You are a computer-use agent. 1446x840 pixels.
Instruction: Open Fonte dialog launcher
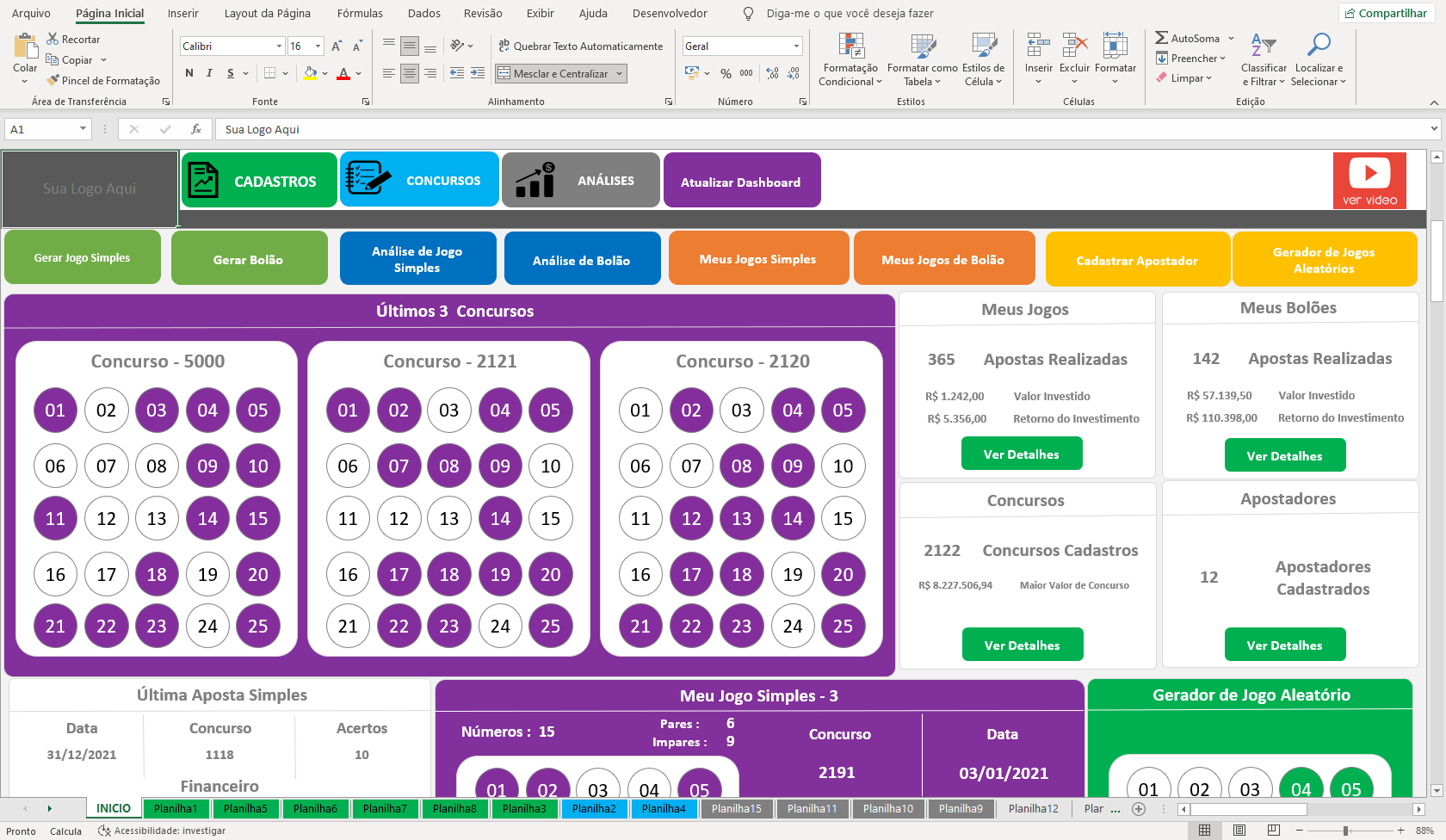pos(366,102)
